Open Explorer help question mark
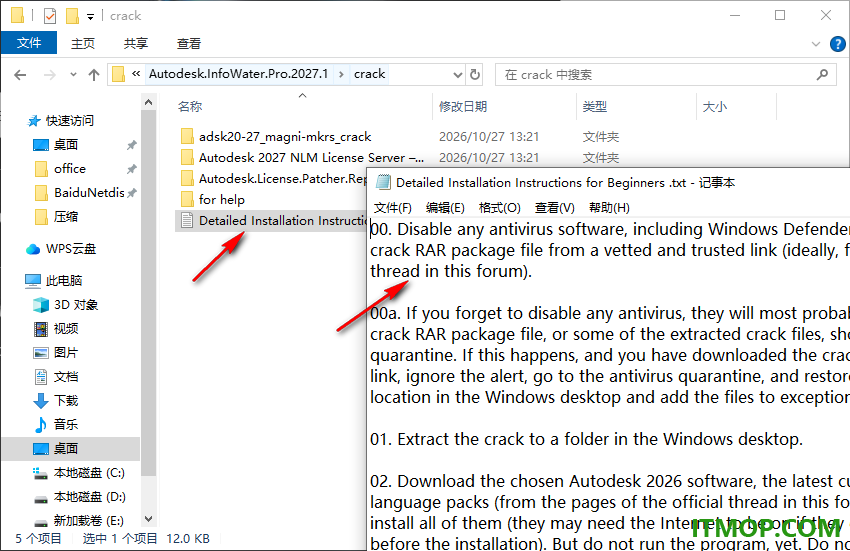The image size is (850, 551). click(838, 44)
